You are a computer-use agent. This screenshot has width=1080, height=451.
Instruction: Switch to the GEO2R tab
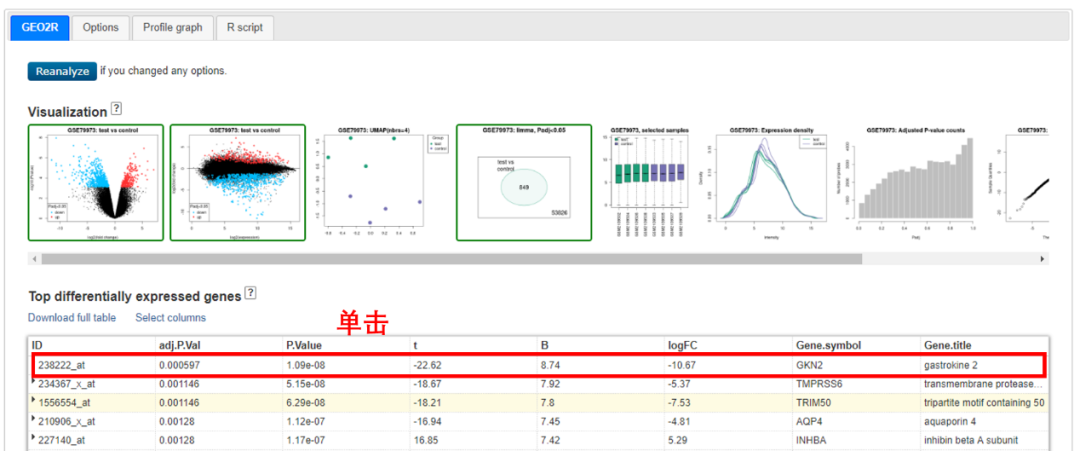(39, 28)
